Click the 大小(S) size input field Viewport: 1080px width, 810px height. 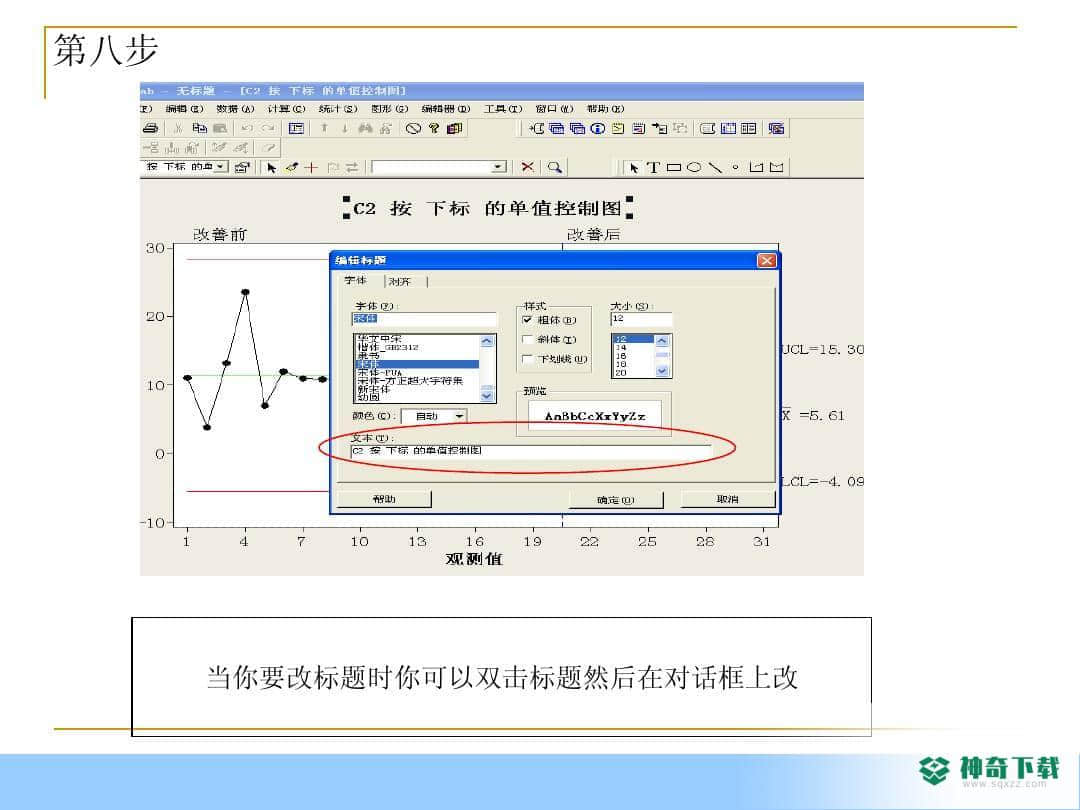(x=641, y=319)
